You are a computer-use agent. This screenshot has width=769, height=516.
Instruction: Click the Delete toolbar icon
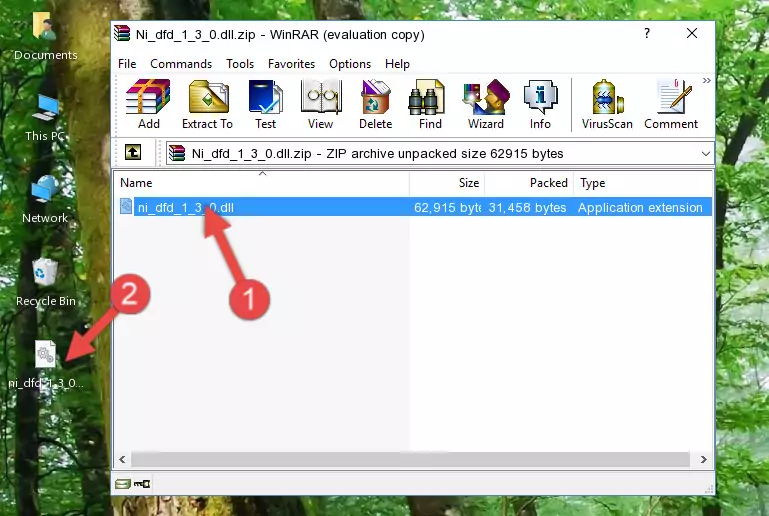pos(376,104)
